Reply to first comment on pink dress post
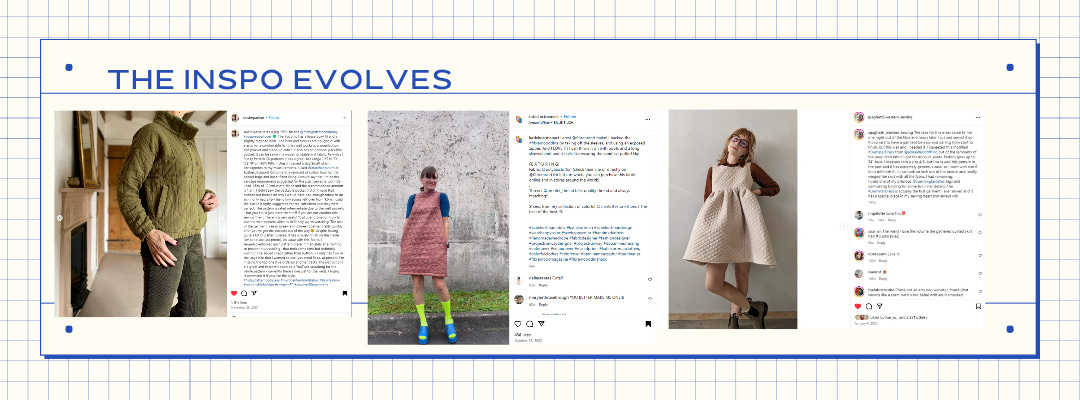The image size is (1080, 400). pos(543,284)
